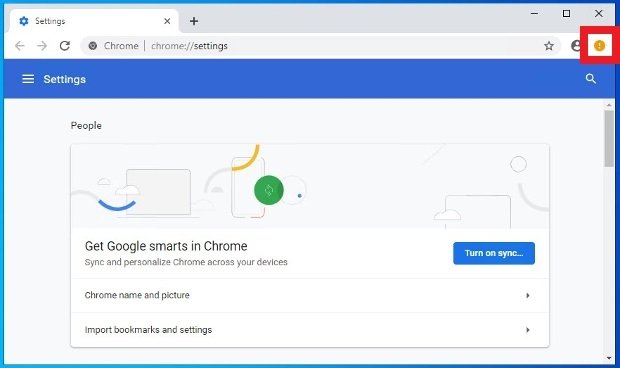Open the Settings hamburger menu

28,79
